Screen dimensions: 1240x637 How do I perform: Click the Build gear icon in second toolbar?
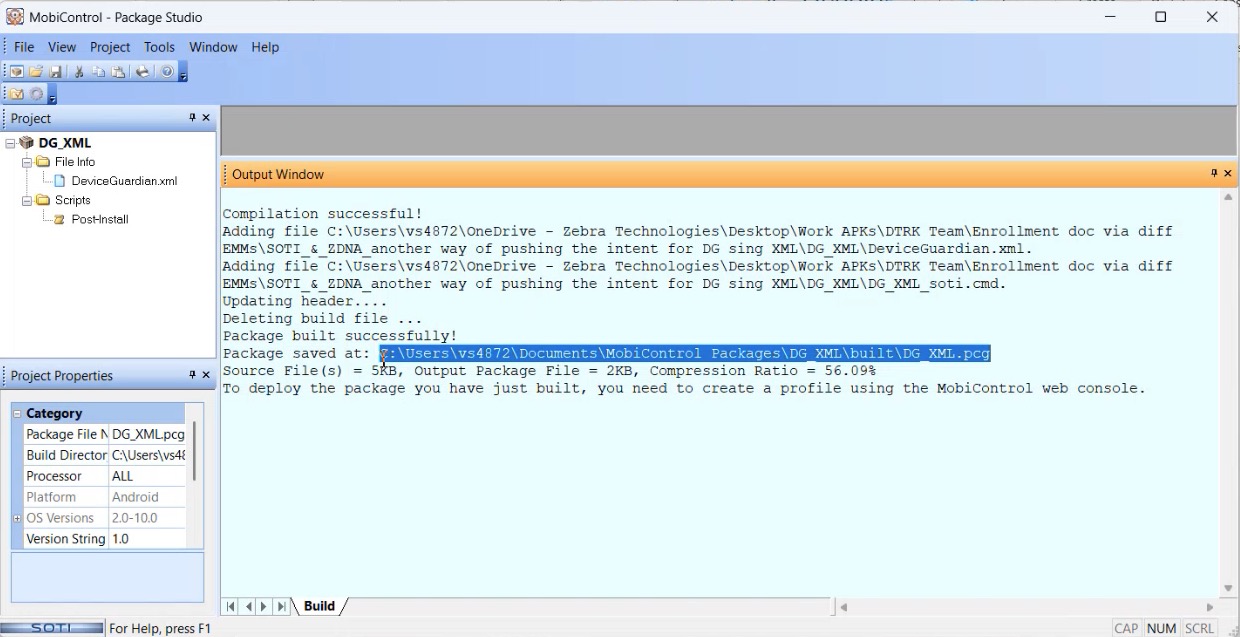[37, 94]
